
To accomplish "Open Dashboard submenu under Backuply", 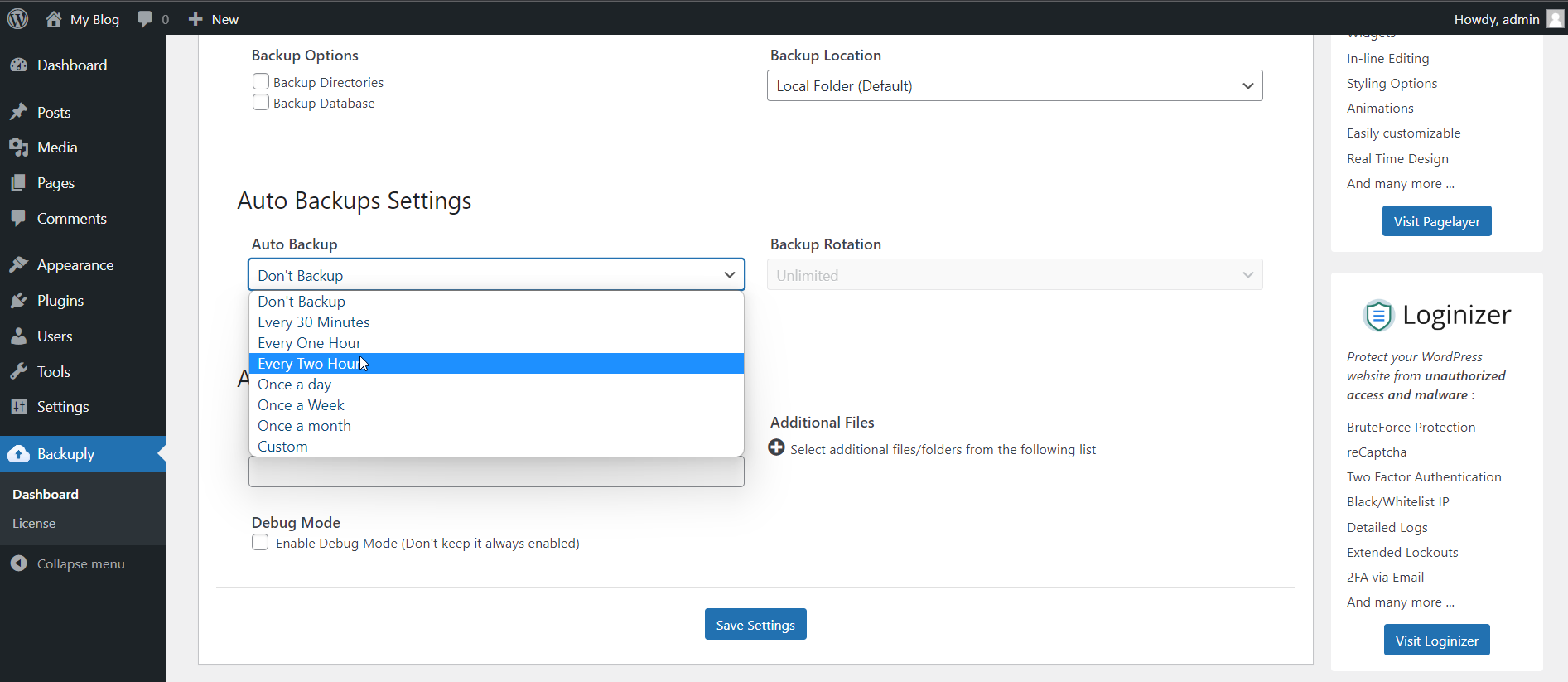I will click(x=46, y=494).
